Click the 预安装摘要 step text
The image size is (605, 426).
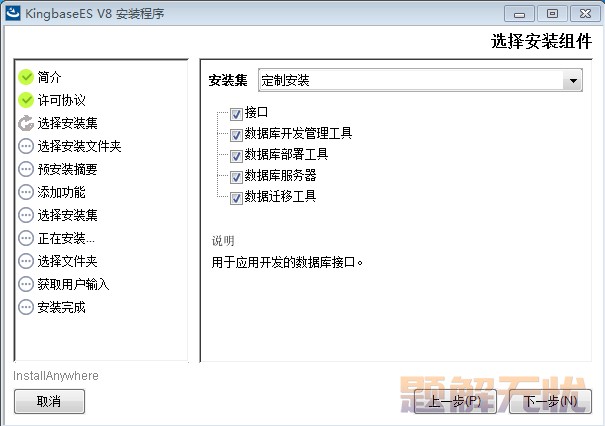(68, 169)
